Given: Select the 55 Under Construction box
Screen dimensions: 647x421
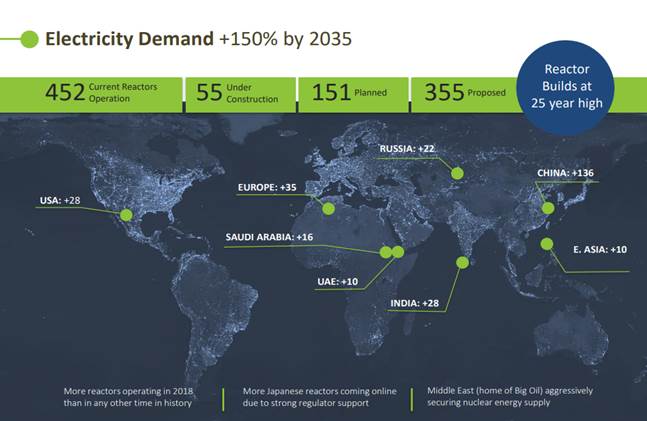Looking at the screenshot, I should pos(240,94).
